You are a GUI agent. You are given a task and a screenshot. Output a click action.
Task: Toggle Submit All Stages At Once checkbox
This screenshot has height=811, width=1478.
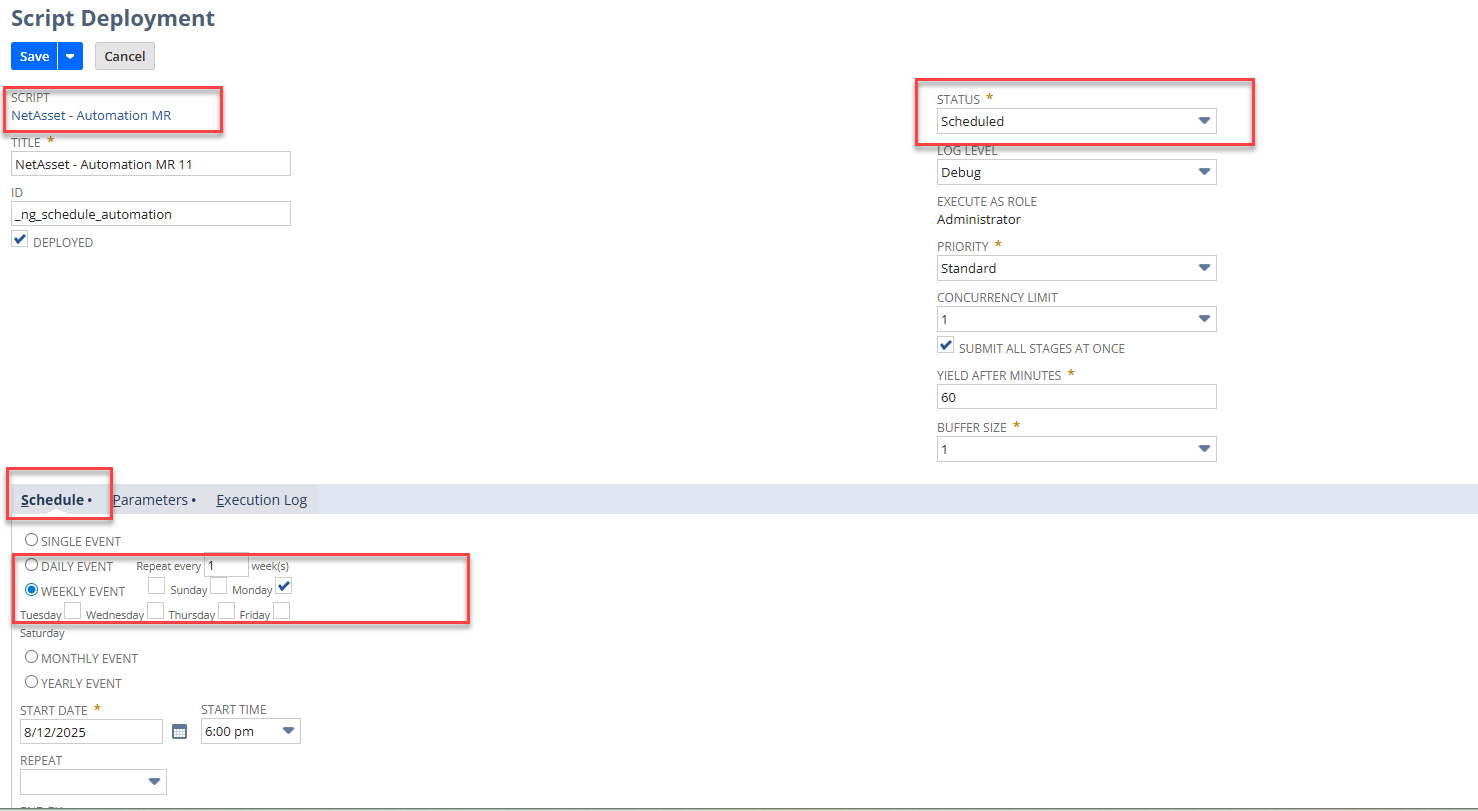946,345
